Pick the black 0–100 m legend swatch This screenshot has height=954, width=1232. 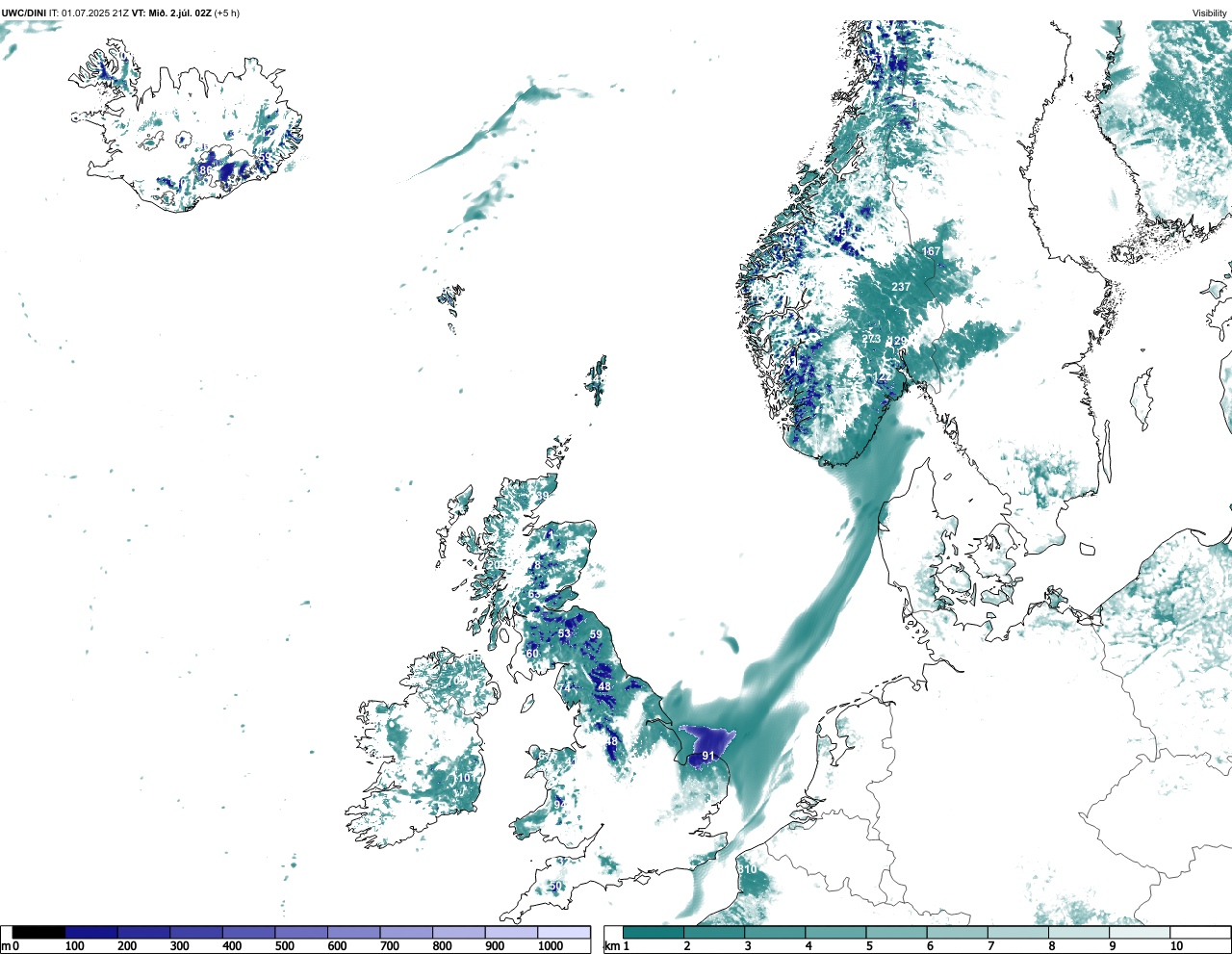(38, 933)
